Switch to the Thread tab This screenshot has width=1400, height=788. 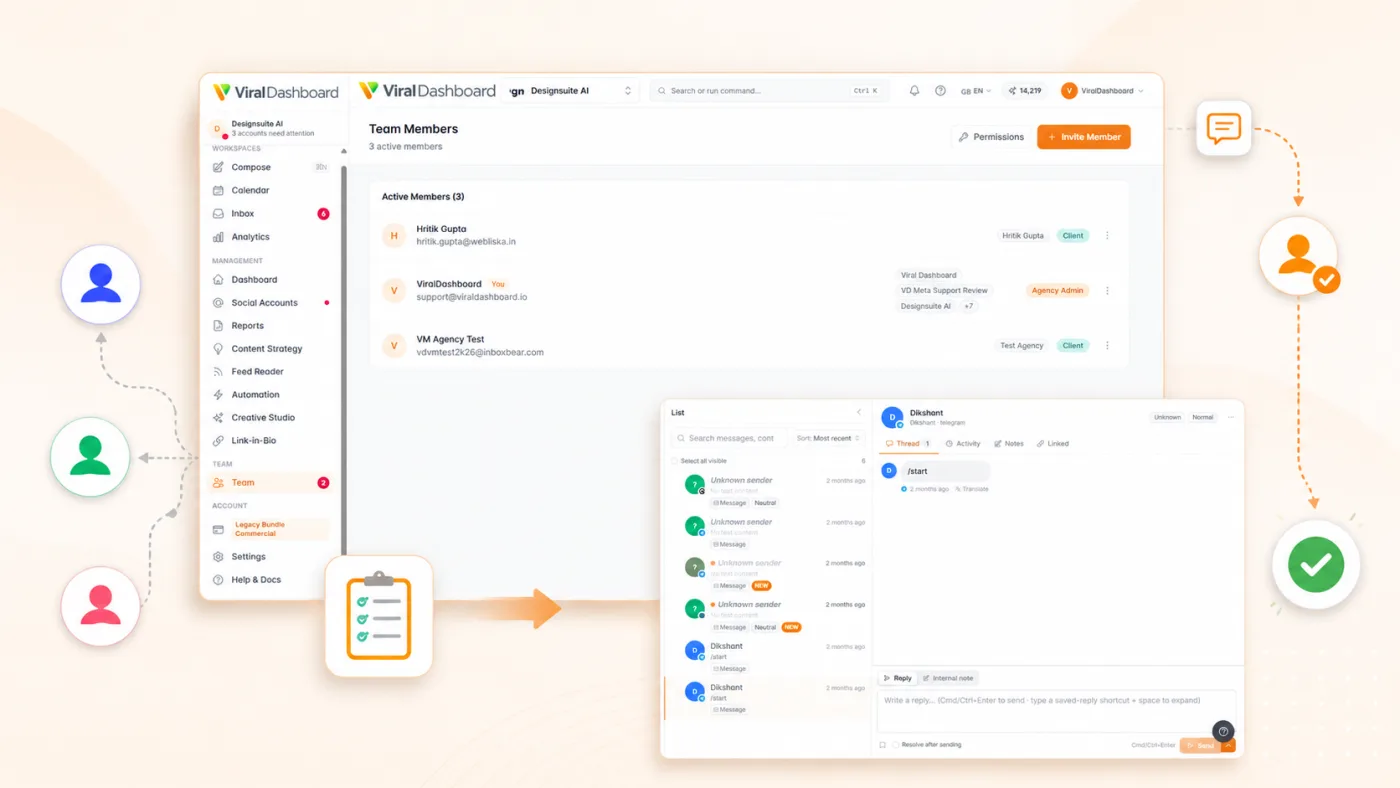[x=908, y=443]
